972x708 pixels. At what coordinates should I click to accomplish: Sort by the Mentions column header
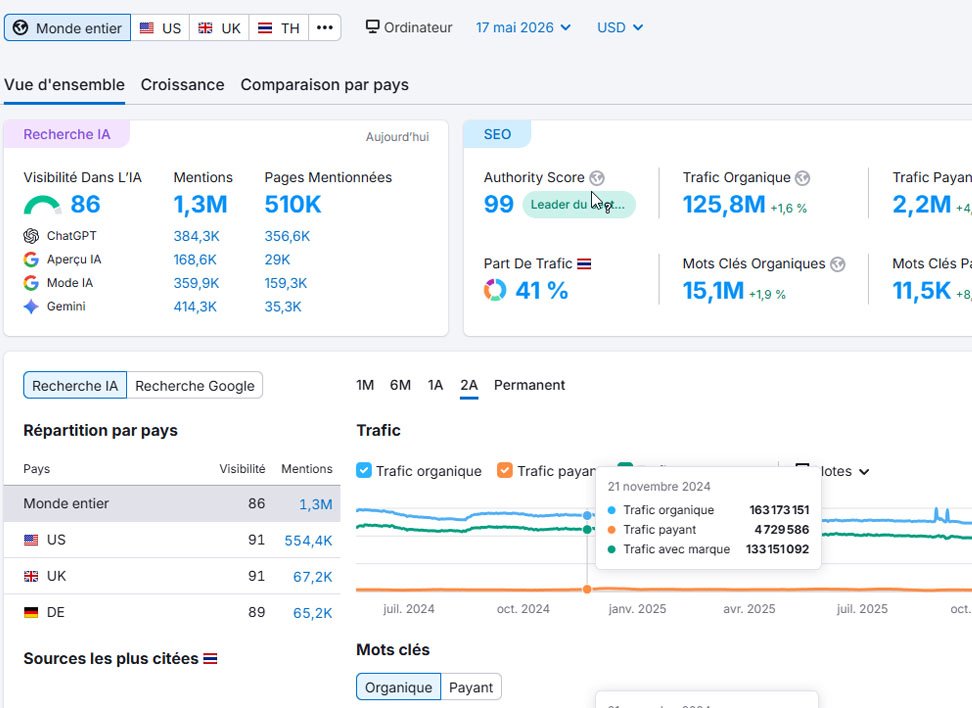[x=307, y=469]
